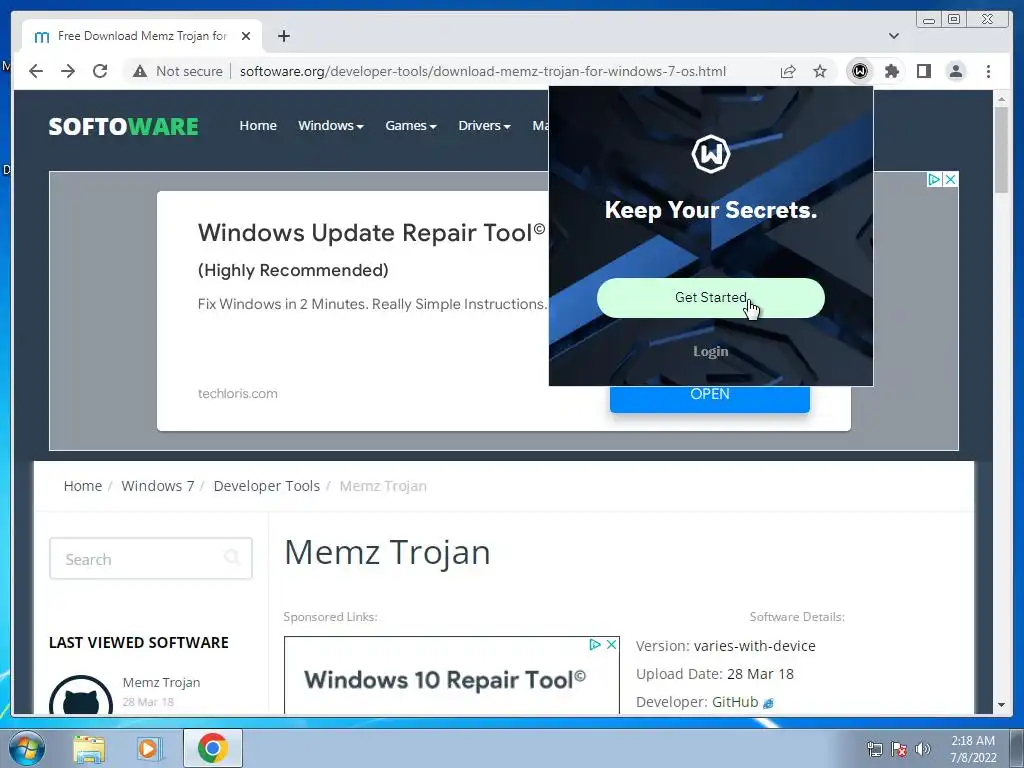
Task: Click the network tray icon
Action: [874, 749]
